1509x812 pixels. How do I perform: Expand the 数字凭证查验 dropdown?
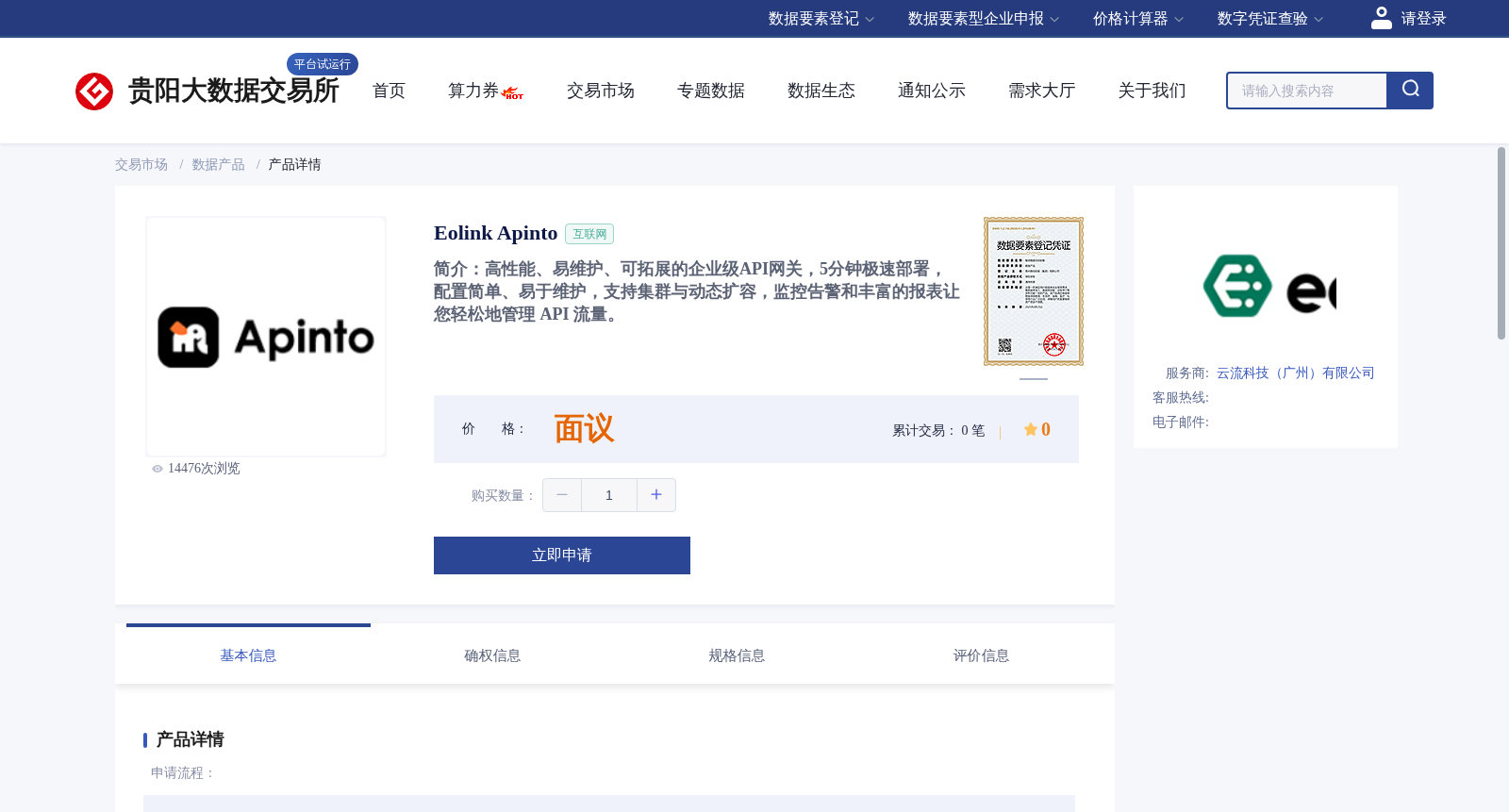tap(1269, 19)
